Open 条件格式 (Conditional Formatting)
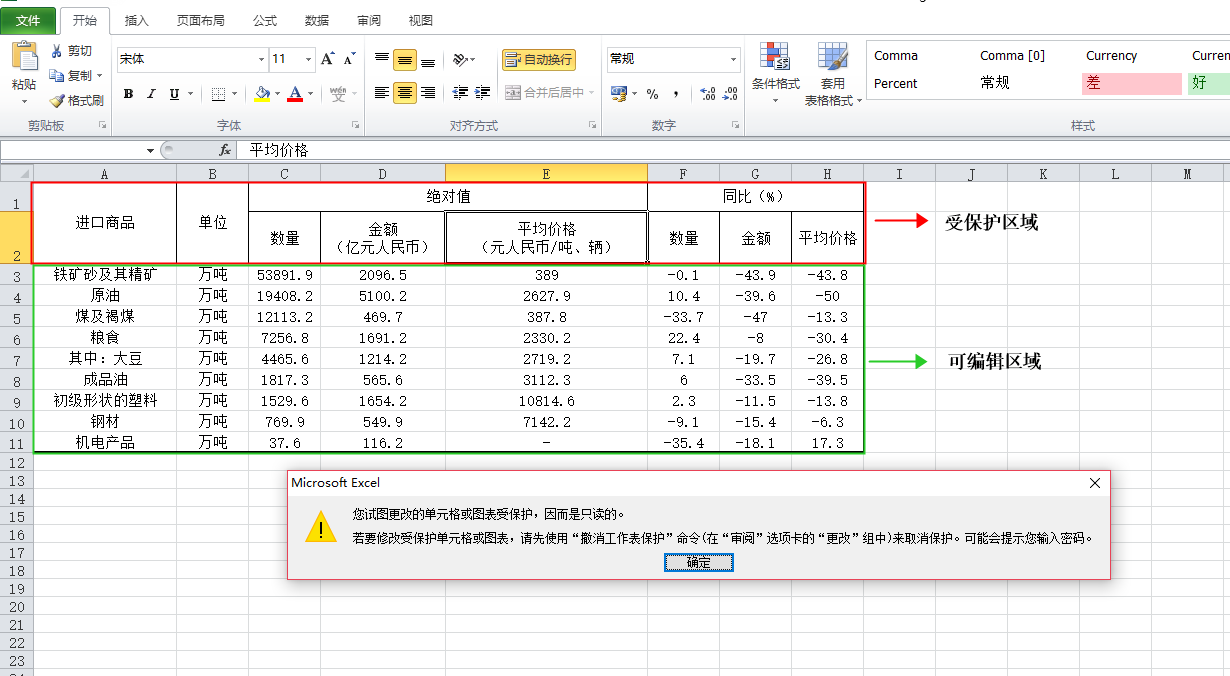This screenshot has width=1230, height=676. click(x=776, y=70)
